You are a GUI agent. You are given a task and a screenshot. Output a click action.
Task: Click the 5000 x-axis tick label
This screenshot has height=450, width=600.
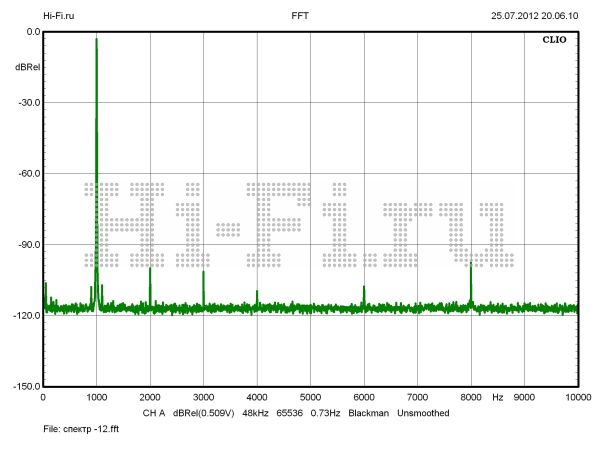[310, 398]
